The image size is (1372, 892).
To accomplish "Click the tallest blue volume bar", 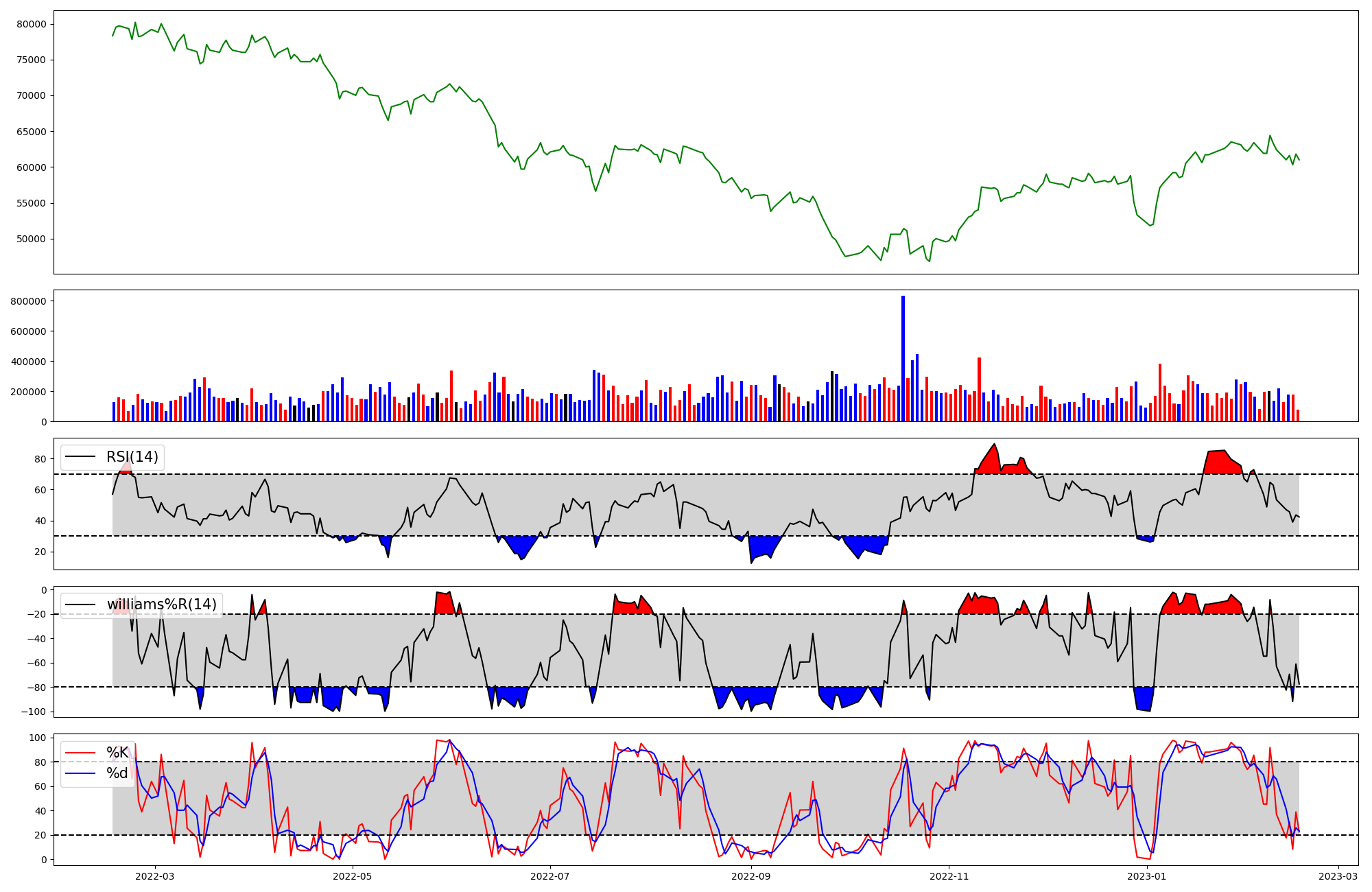I will tap(903, 358).
